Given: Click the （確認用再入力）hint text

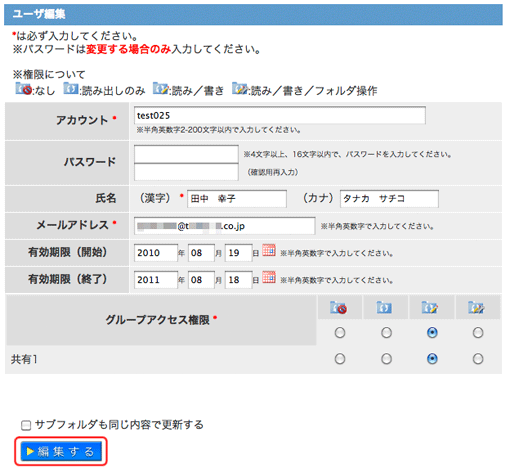Looking at the screenshot, I should [272, 172].
